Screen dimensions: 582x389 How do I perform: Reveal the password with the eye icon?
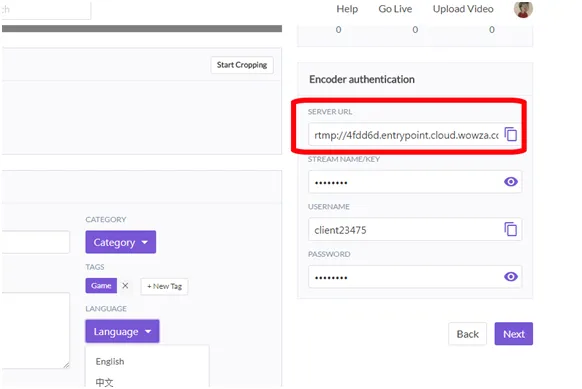pyautogui.click(x=511, y=277)
